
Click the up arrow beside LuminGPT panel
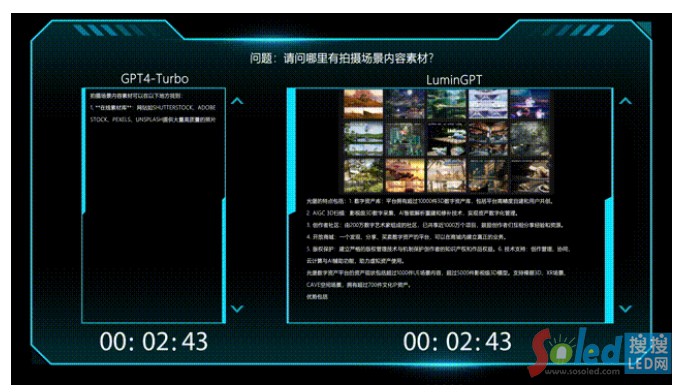pos(625,101)
